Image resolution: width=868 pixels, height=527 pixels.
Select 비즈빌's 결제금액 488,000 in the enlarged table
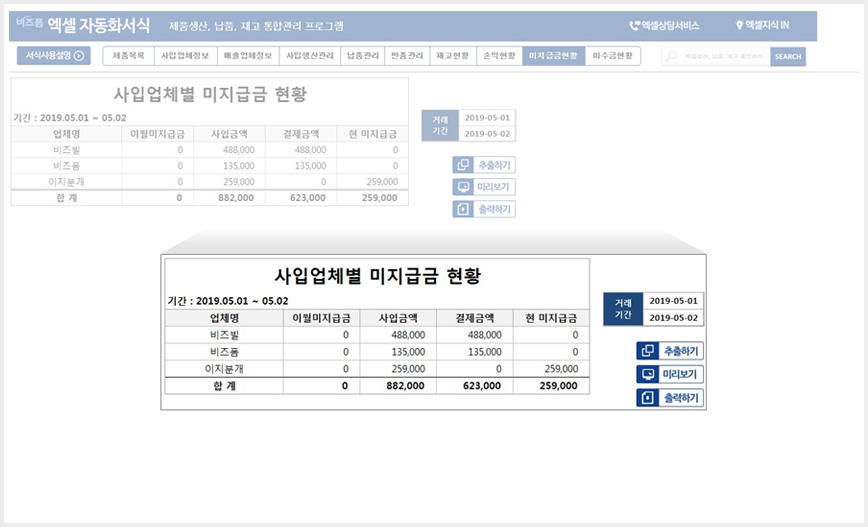474,335
